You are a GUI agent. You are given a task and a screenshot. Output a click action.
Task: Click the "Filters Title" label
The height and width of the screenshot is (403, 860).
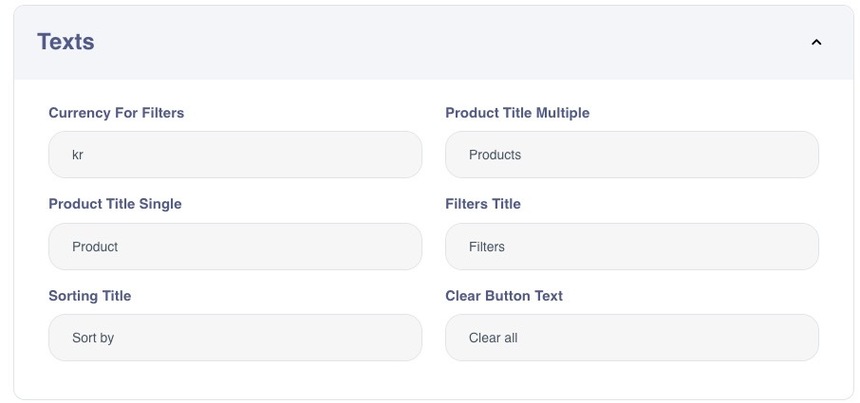point(483,204)
